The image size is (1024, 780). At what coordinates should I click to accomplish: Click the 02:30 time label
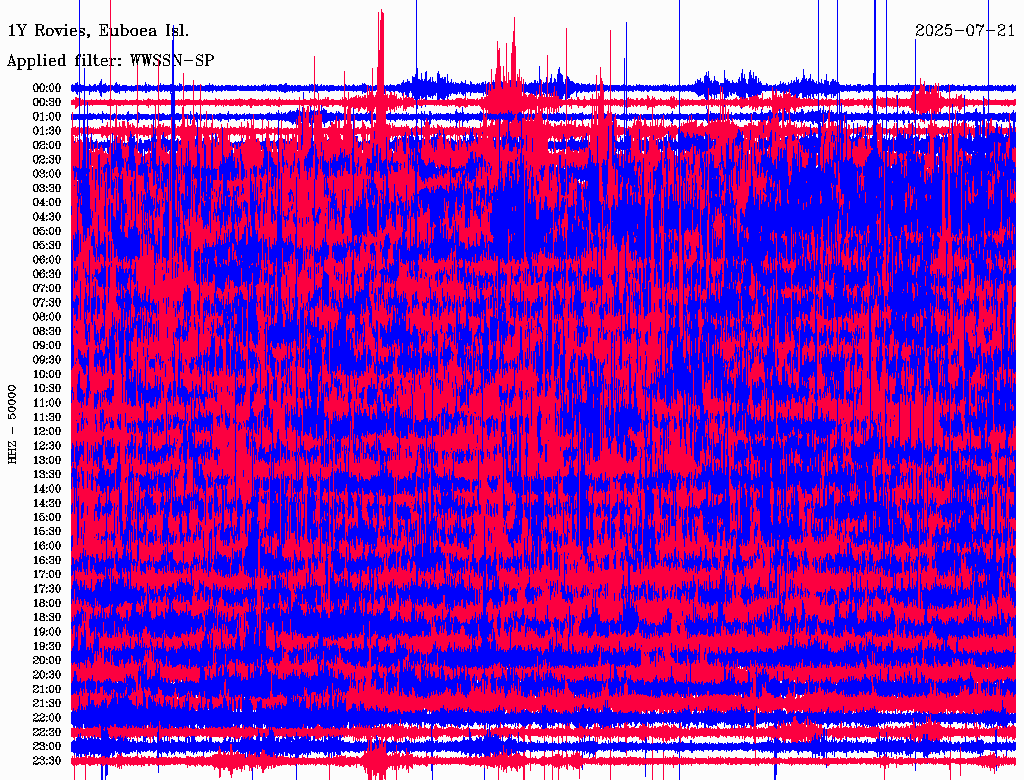coord(47,159)
